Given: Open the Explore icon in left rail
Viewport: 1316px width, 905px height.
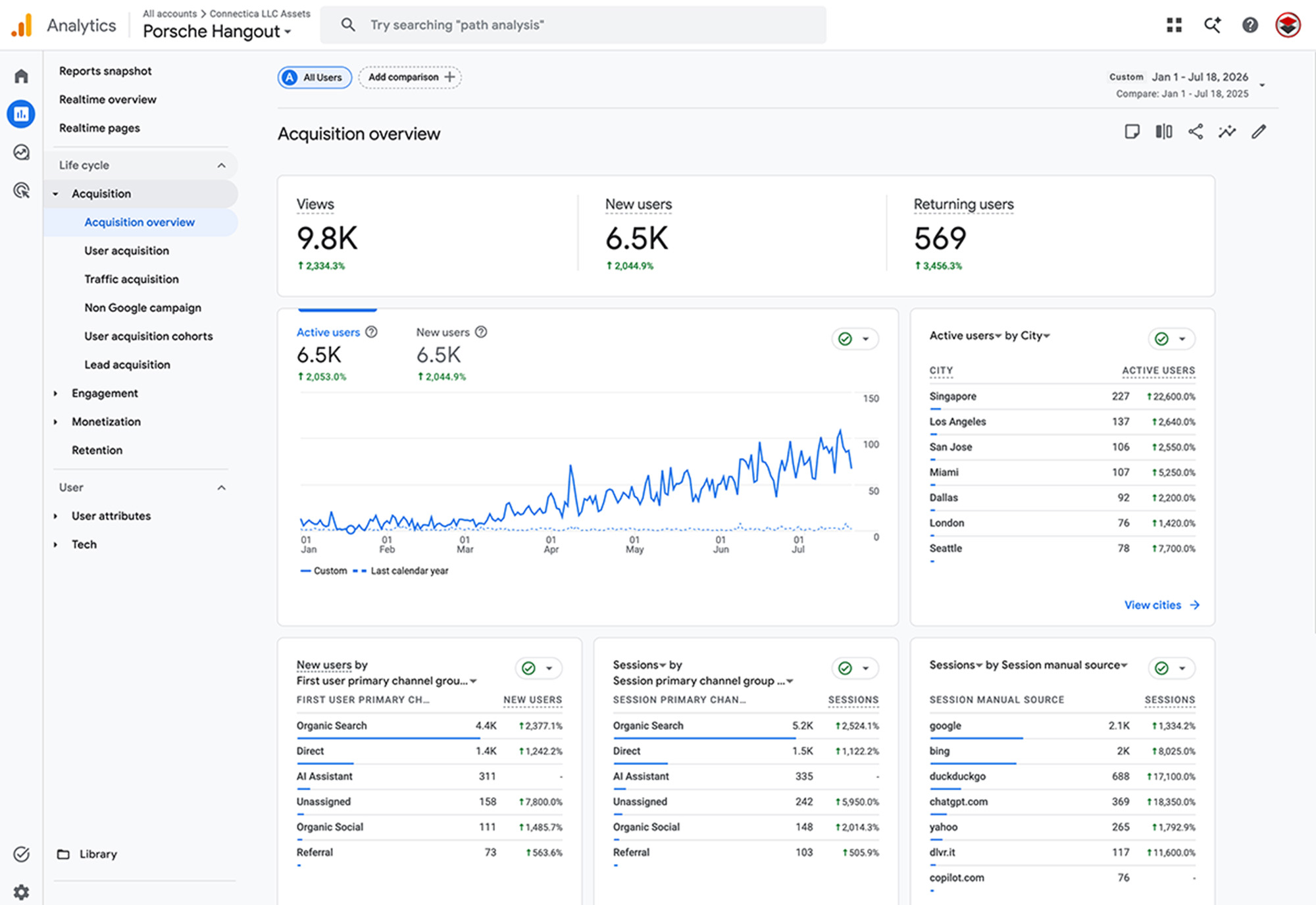Looking at the screenshot, I should click(21, 152).
